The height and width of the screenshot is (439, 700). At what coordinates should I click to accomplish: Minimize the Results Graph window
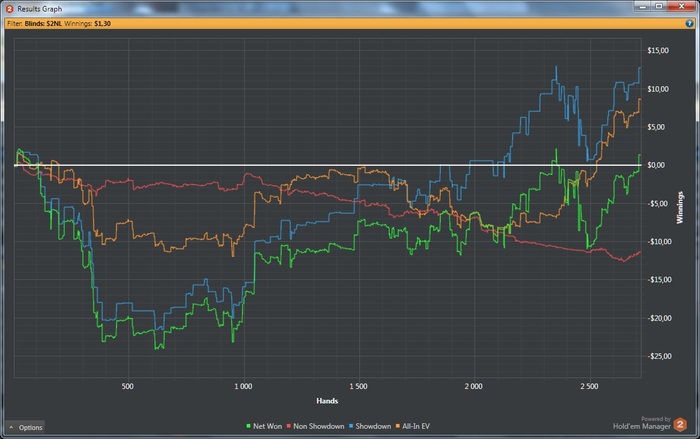click(642, 6)
